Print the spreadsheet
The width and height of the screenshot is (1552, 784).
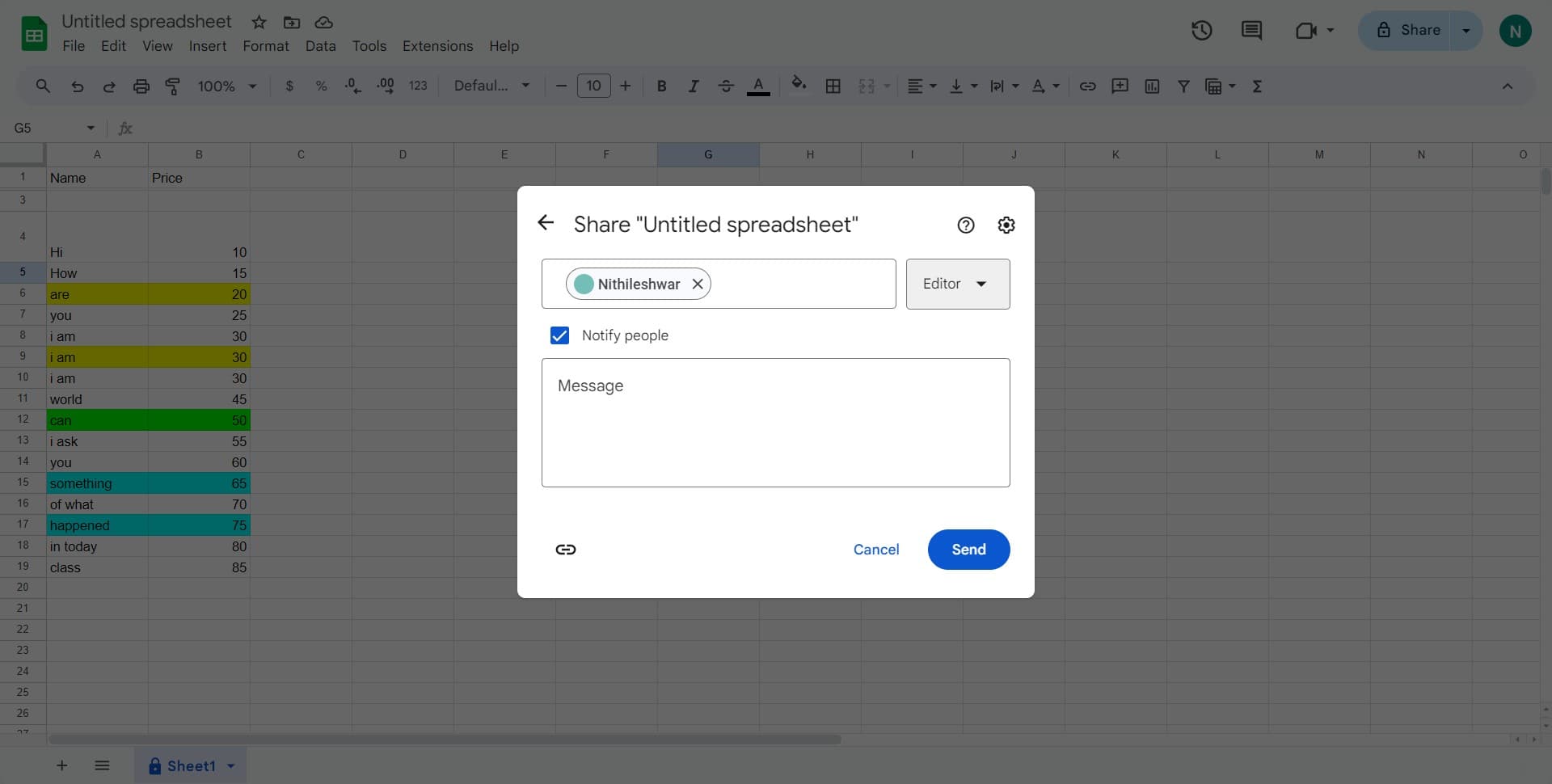pos(141,86)
